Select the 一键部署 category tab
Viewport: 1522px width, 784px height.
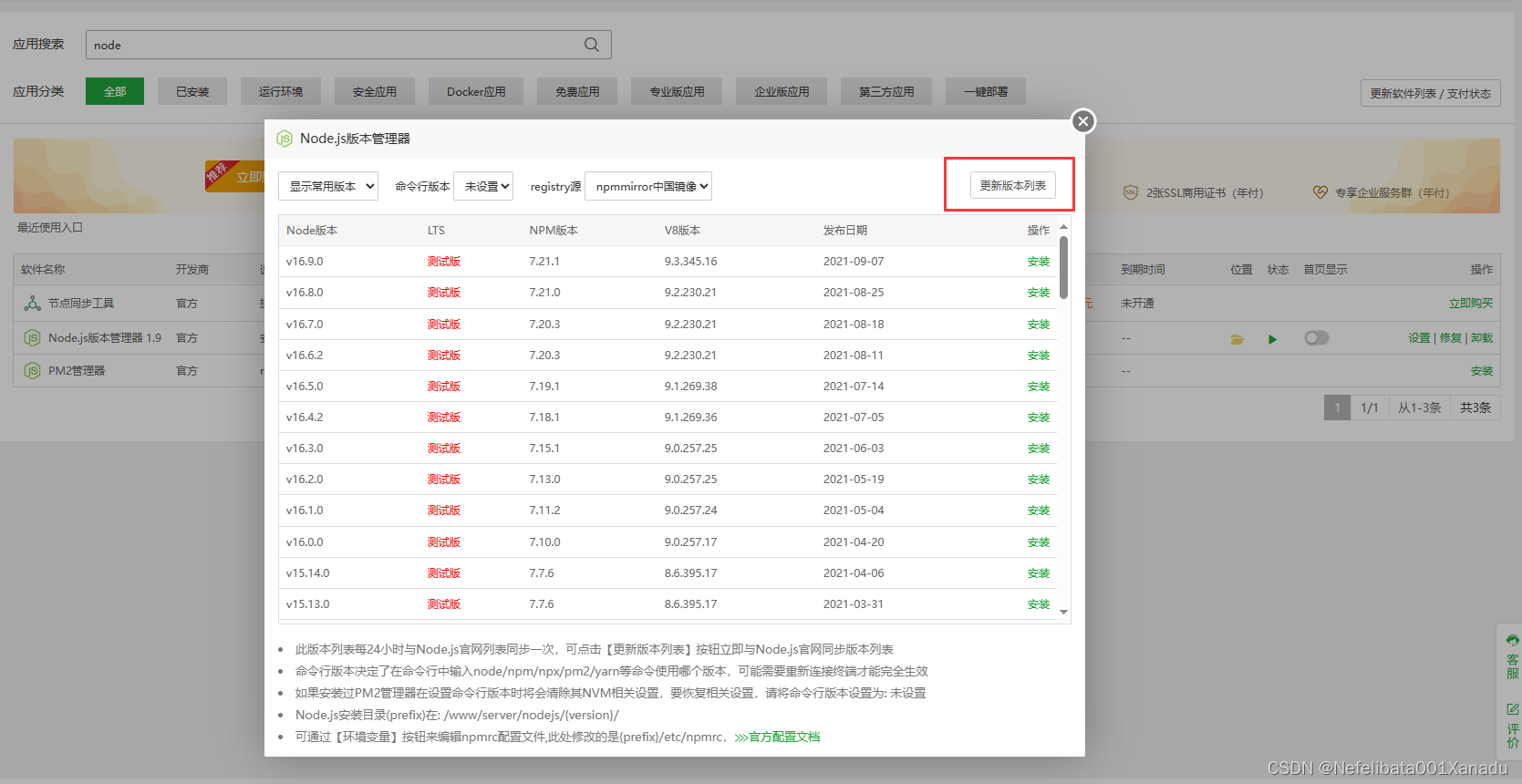(x=986, y=91)
